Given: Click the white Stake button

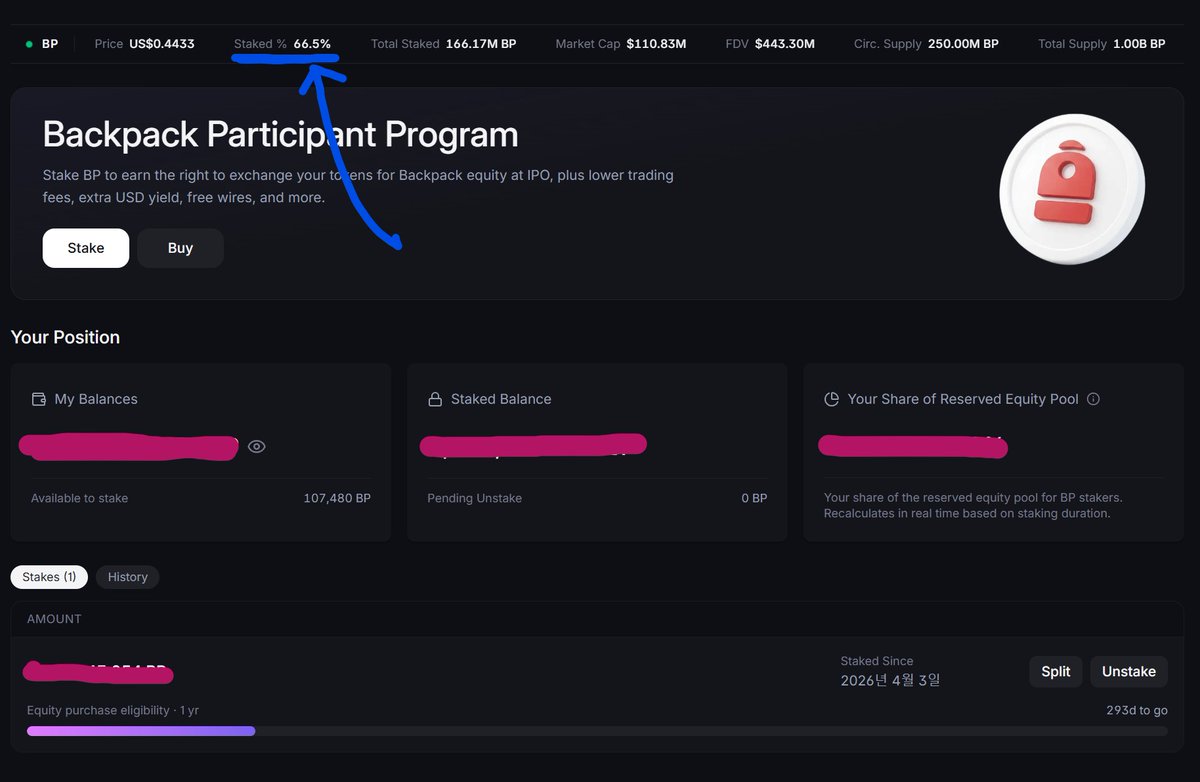Looking at the screenshot, I should point(86,248).
